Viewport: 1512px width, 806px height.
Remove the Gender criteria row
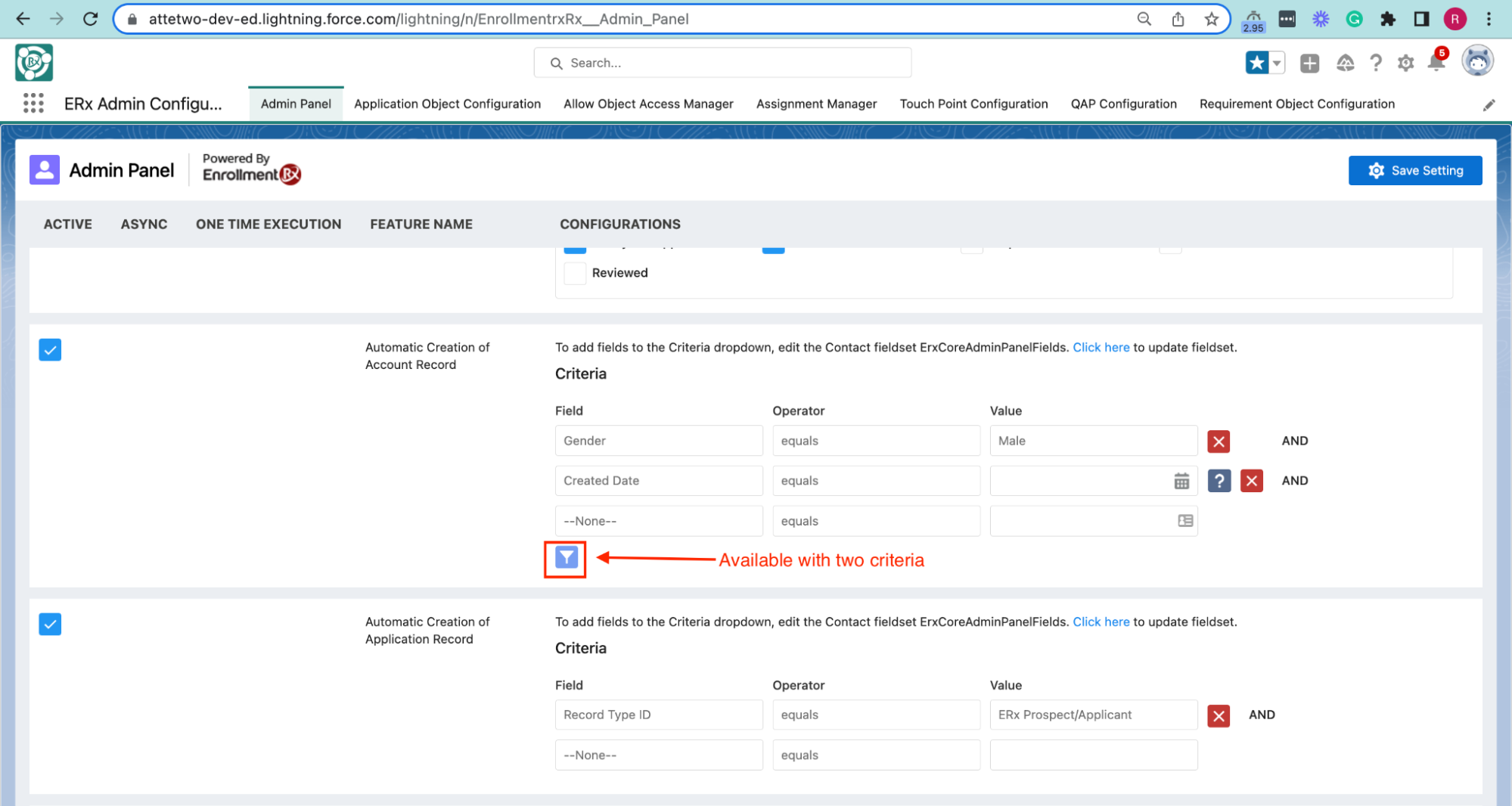coord(1218,442)
